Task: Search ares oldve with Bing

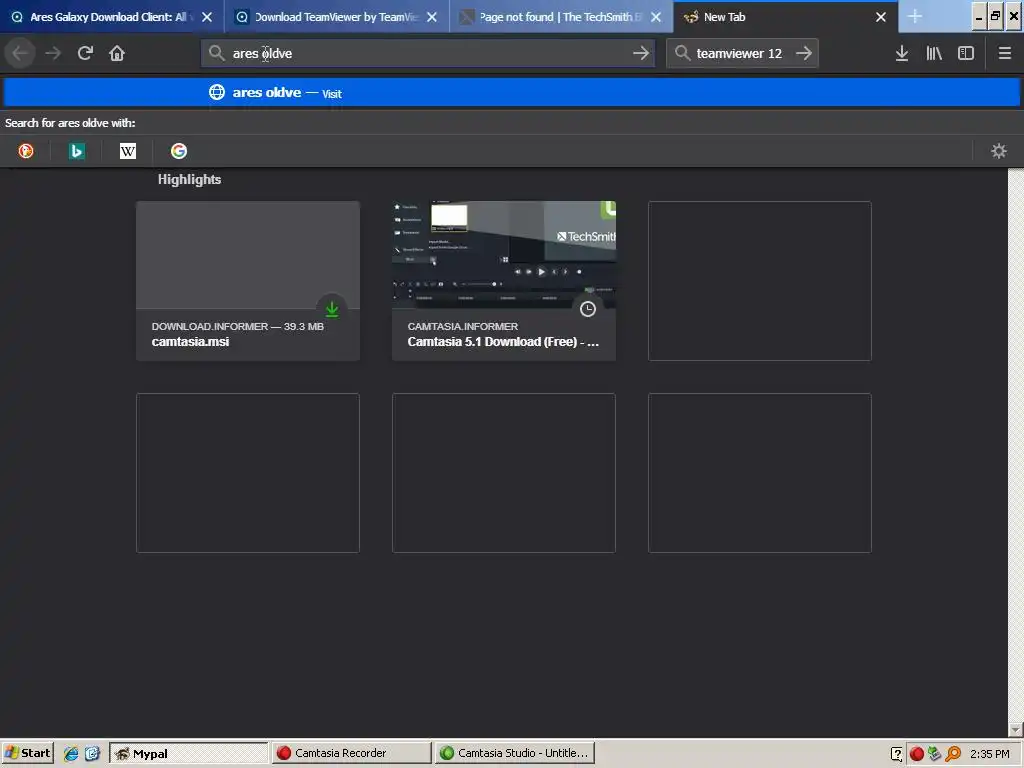Action: coord(77,152)
